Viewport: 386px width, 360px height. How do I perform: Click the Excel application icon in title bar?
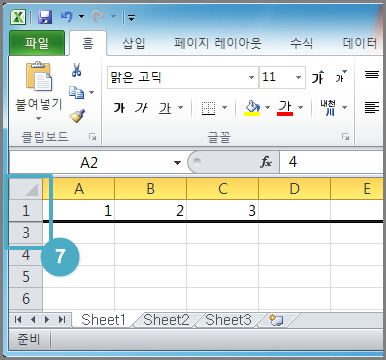click(x=18, y=17)
